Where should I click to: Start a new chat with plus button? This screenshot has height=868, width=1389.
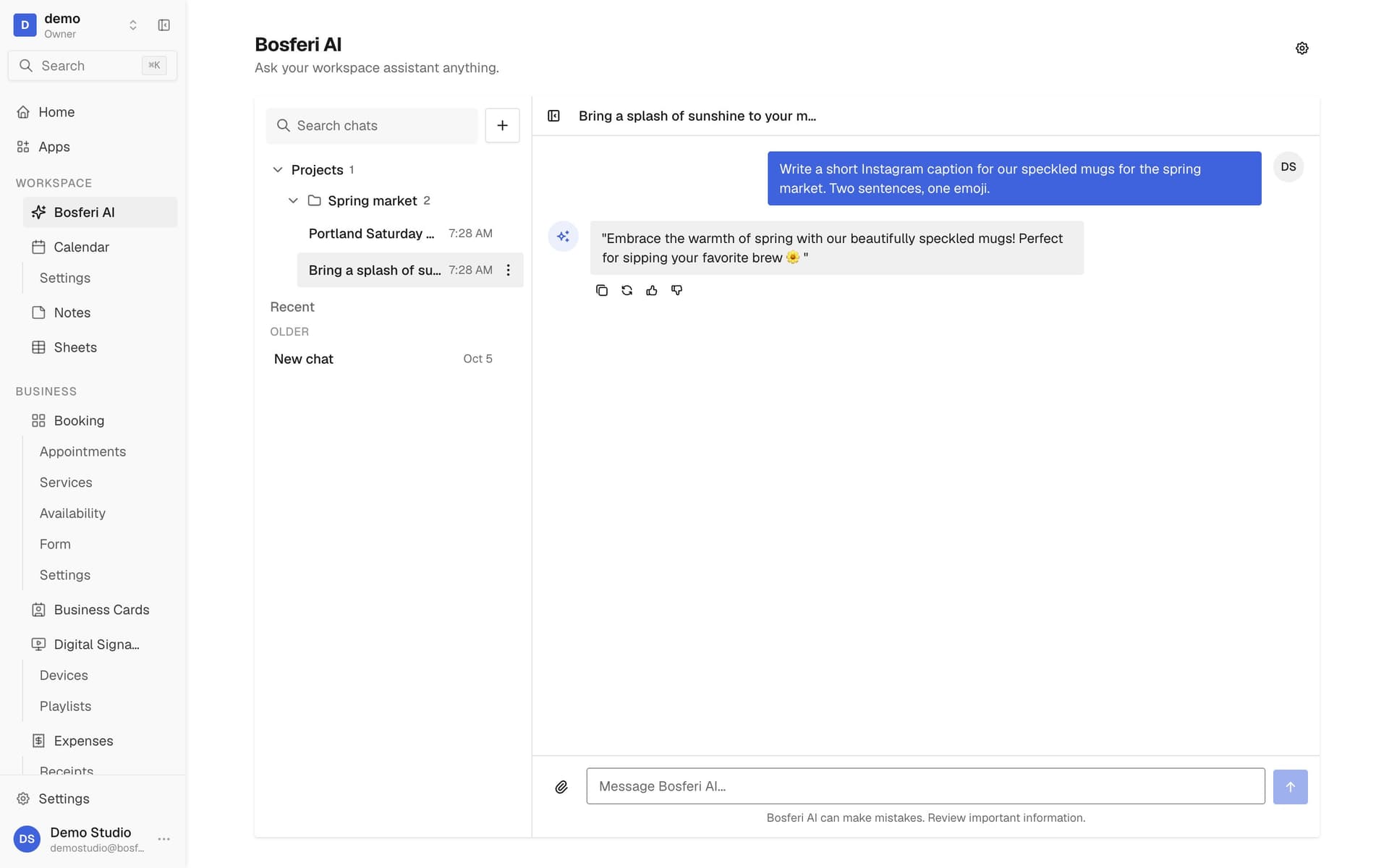pyautogui.click(x=502, y=125)
